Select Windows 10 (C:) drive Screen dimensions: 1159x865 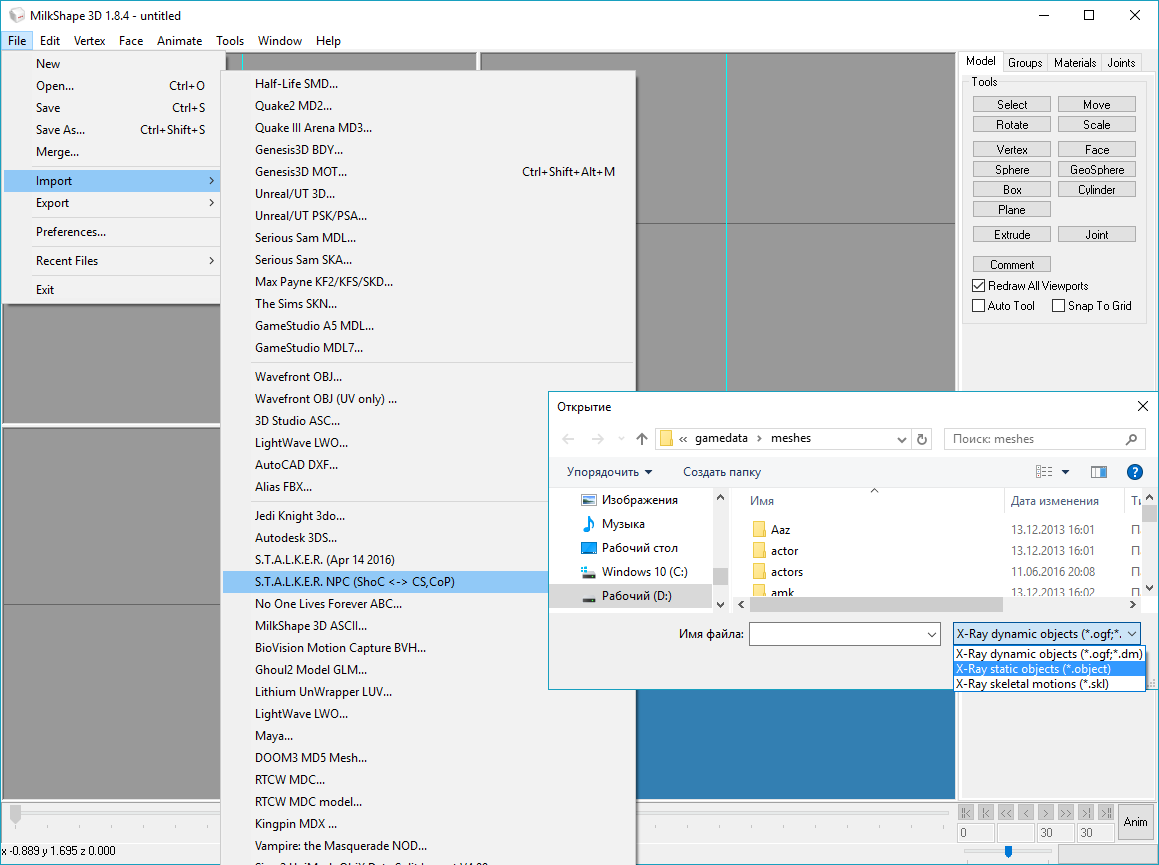tap(645, 571)
